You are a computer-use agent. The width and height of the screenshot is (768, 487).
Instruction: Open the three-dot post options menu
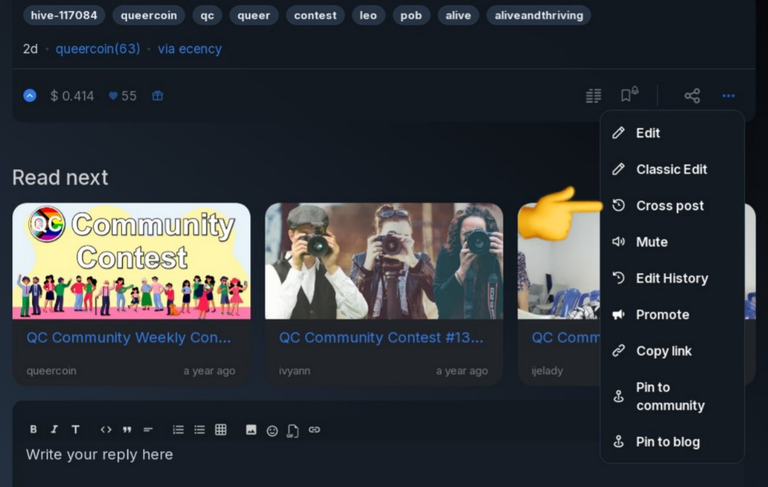coord(728,96)
